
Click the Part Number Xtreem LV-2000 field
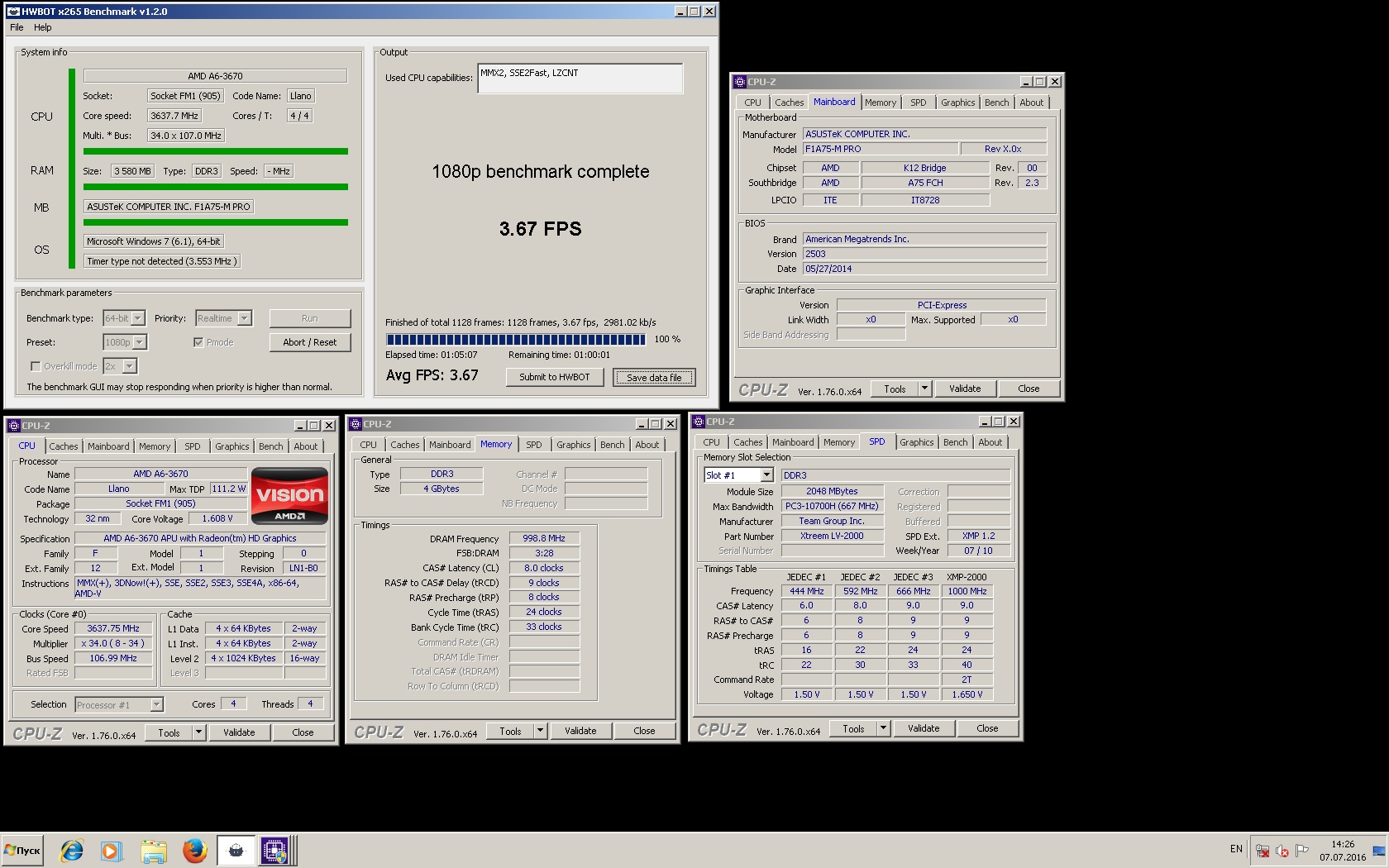point(832,536)
